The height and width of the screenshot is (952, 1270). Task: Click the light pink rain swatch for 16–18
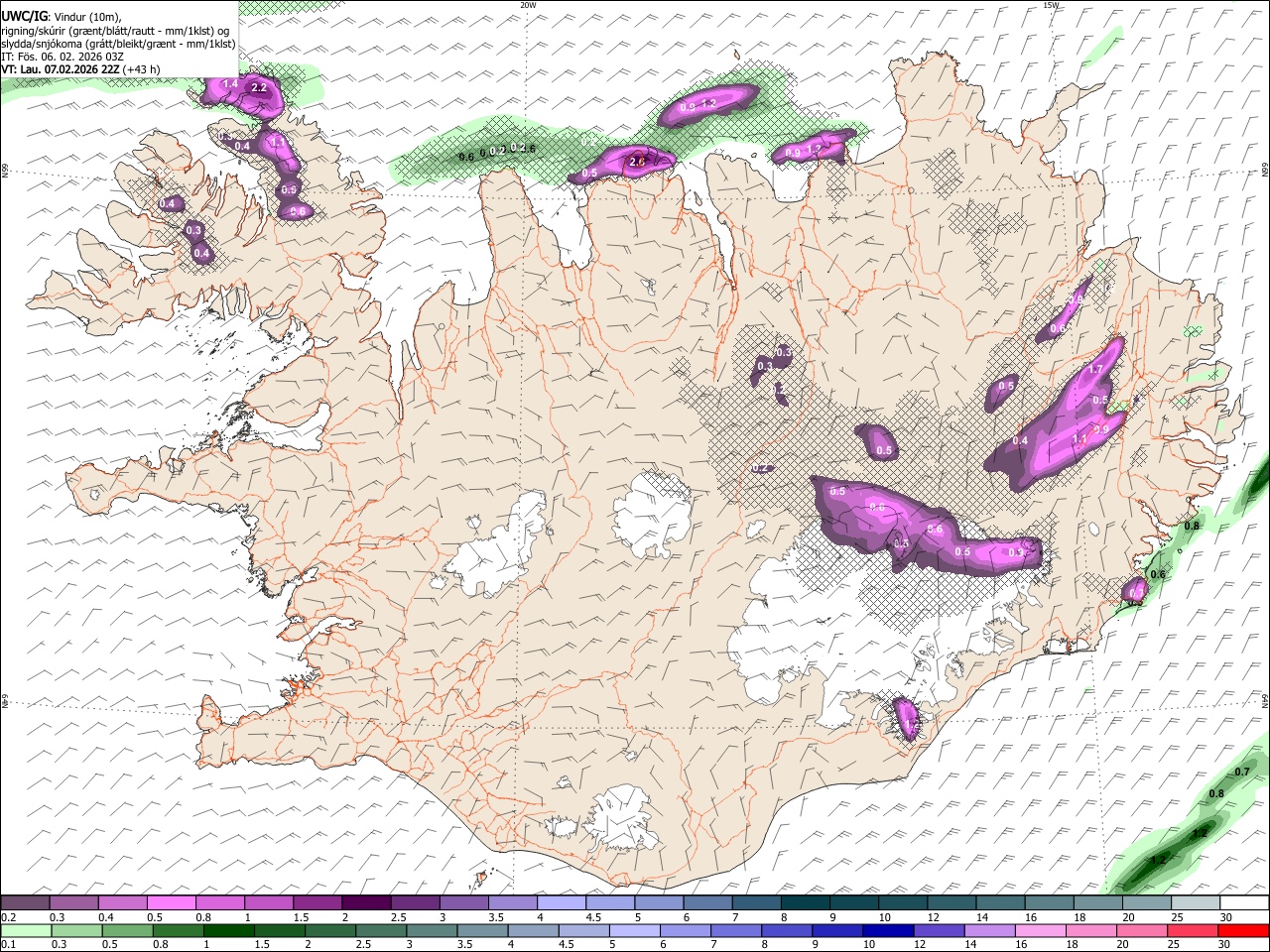click(x=1039, y=931)
